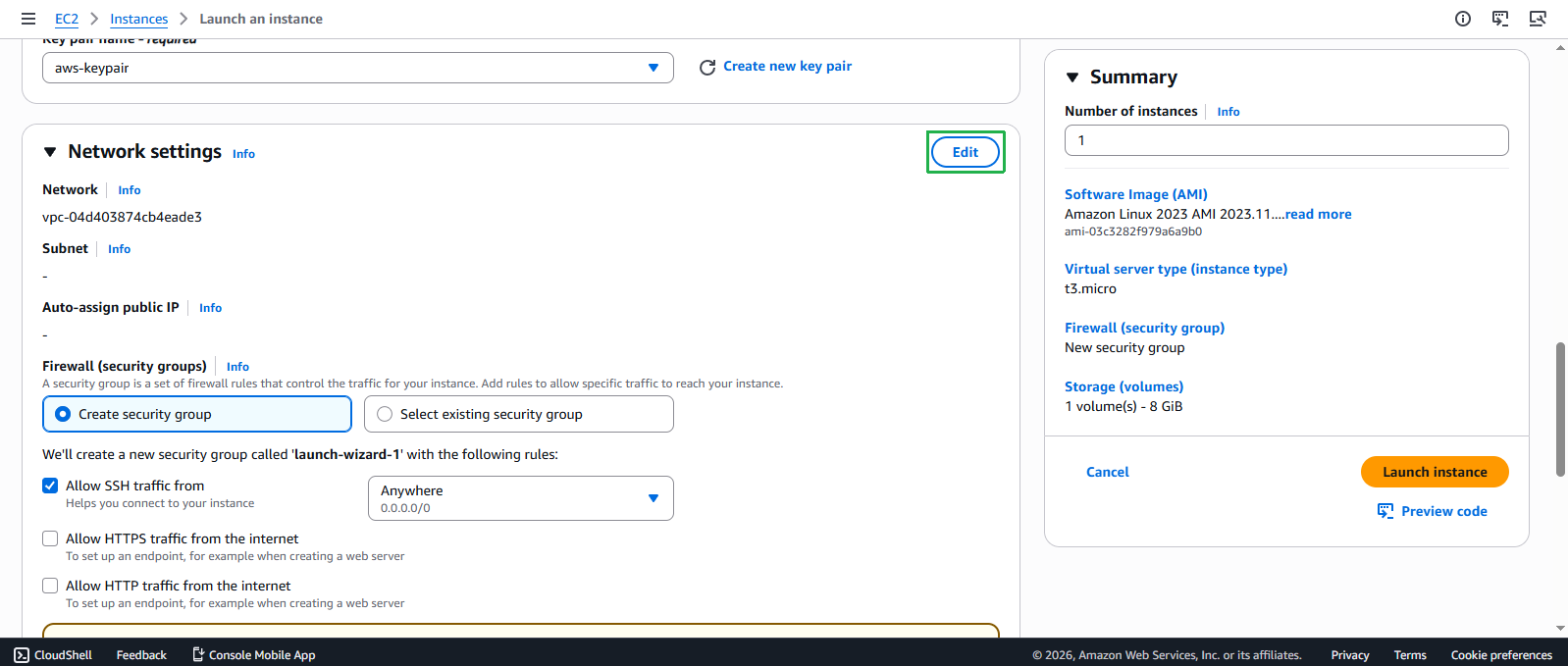Viewport: 1568px width, 666px height.
Task: Click Info next to Number of instances
Action: click(1228, 112)
